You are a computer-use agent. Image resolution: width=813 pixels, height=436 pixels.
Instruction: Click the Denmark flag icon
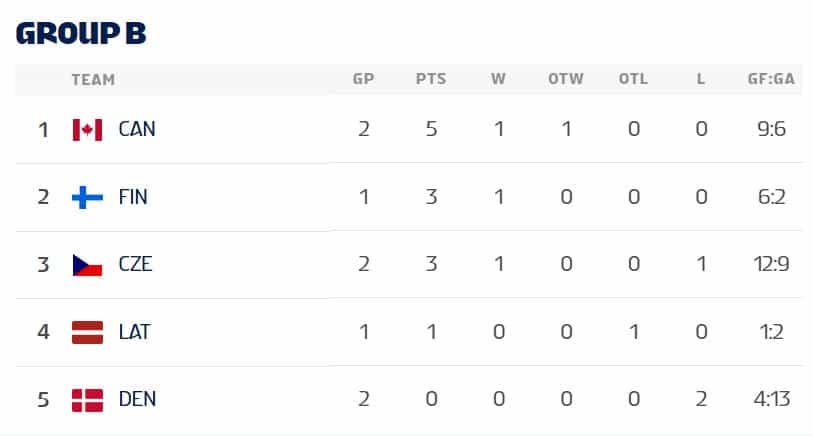click(88, 400)
